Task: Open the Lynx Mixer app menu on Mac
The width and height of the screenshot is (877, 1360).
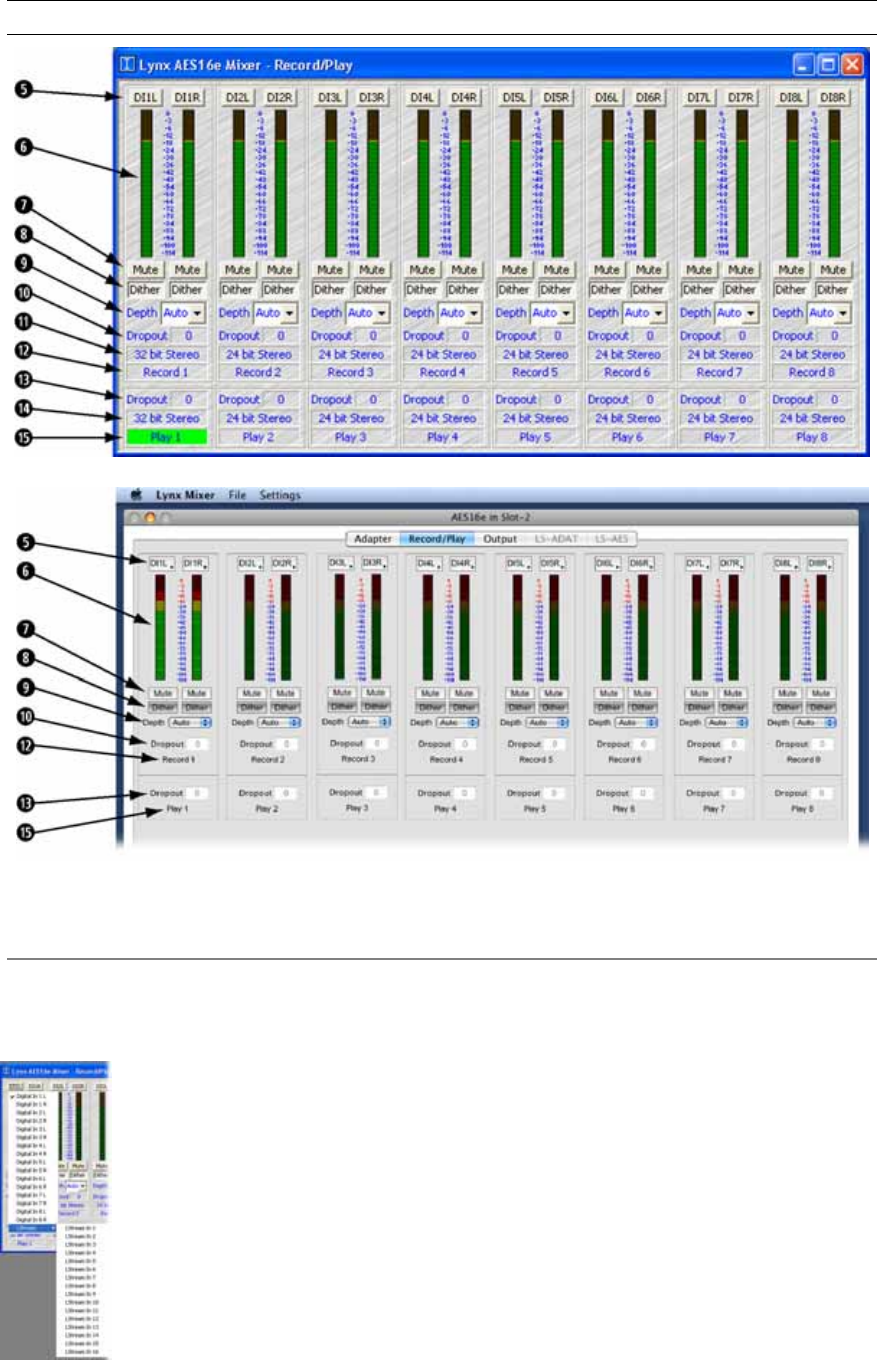Action: point(185,494)
